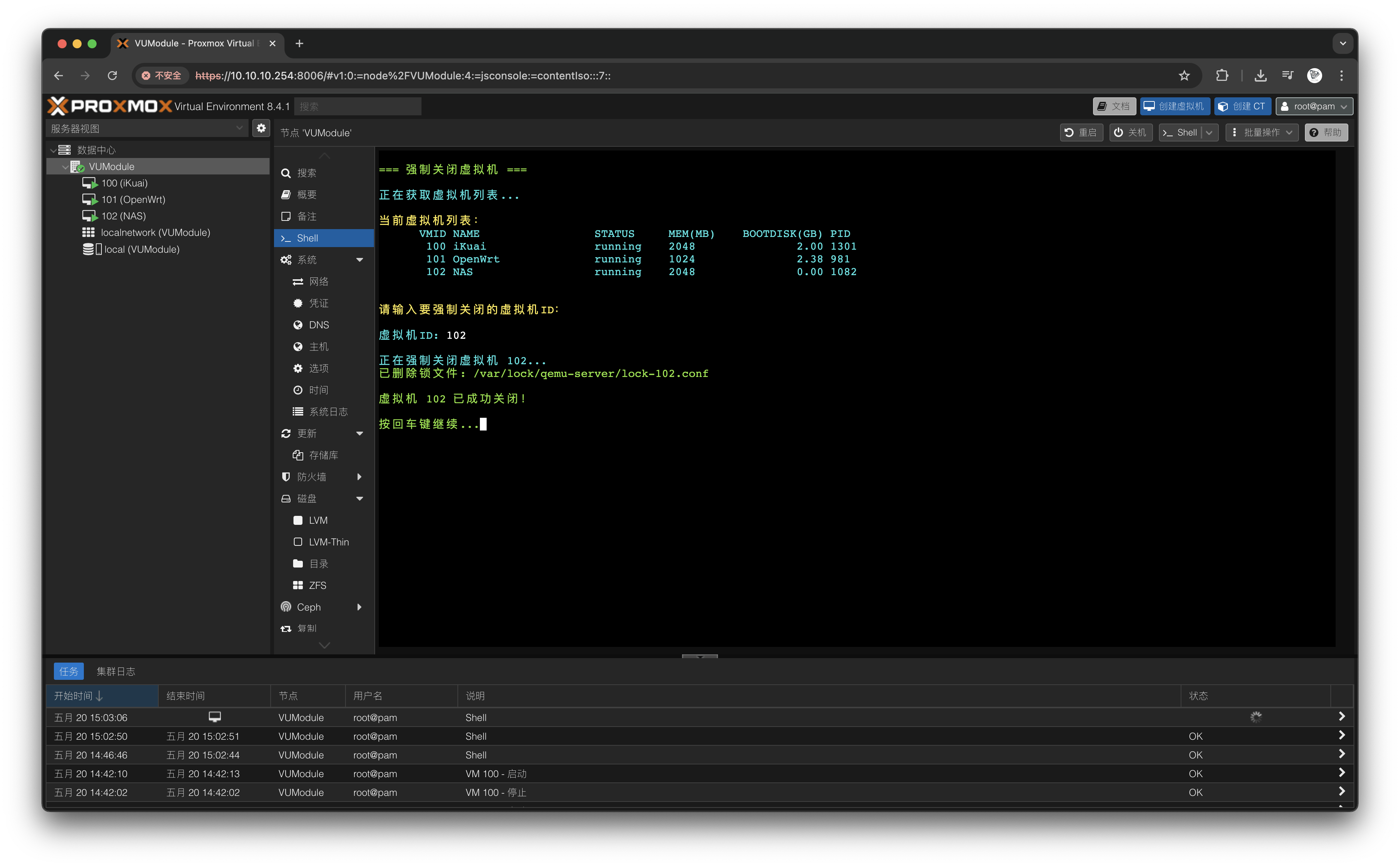Click the server view settings gear icon
The width and height of the screenshot is (1400, 867).
click(x=261, y=128)
